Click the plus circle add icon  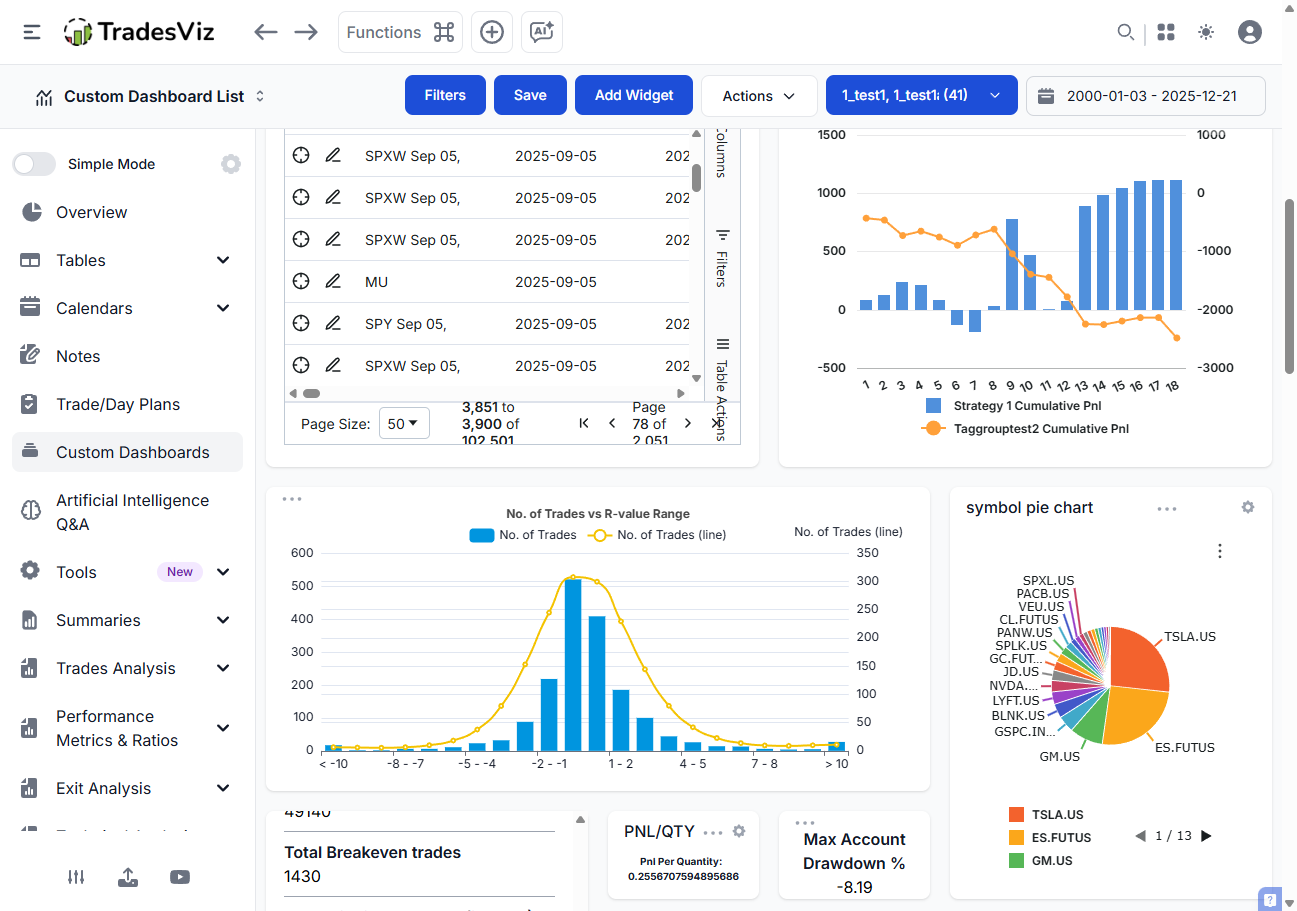tap(492, 32)
